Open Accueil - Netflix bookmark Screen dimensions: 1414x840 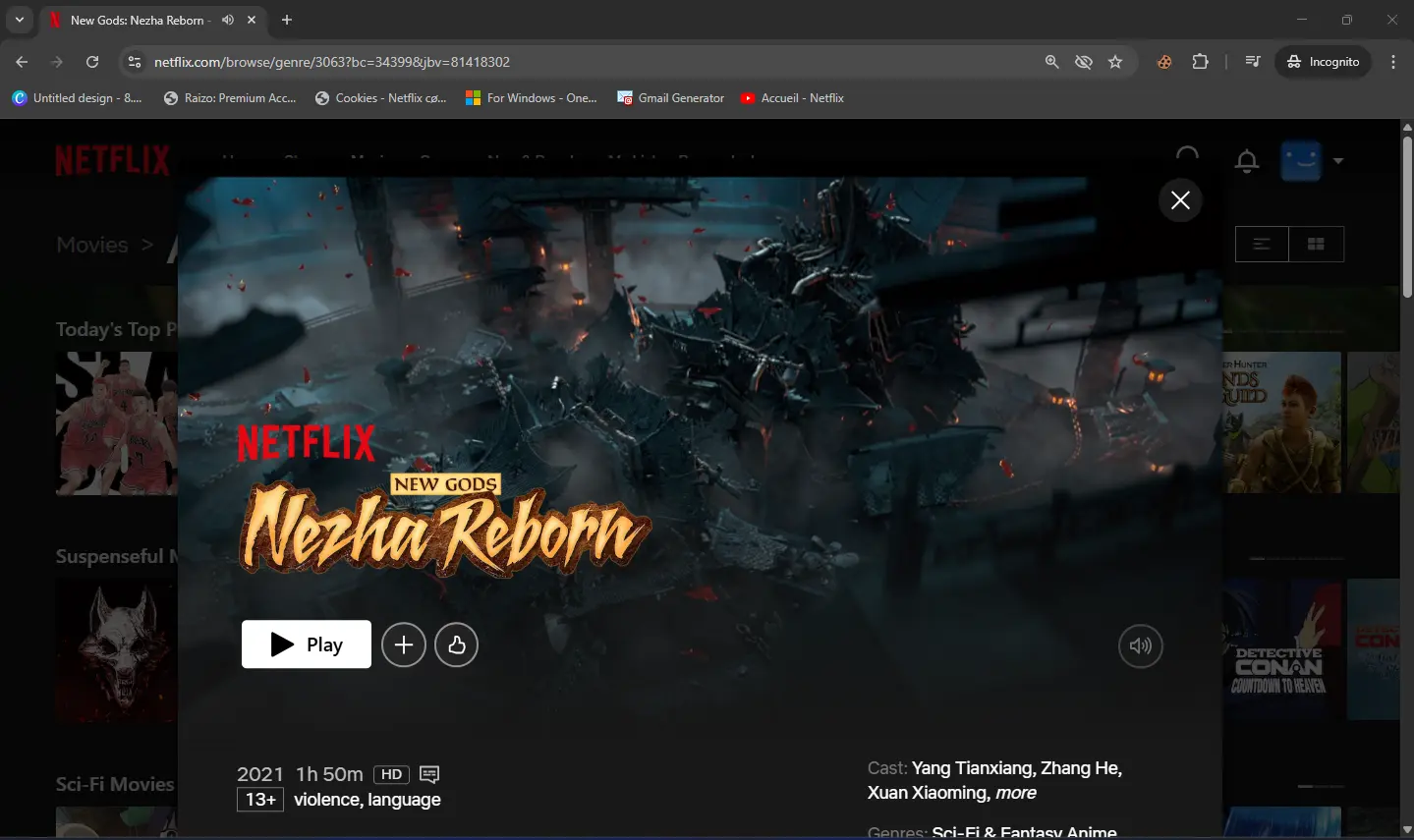(x=792, y=98)
